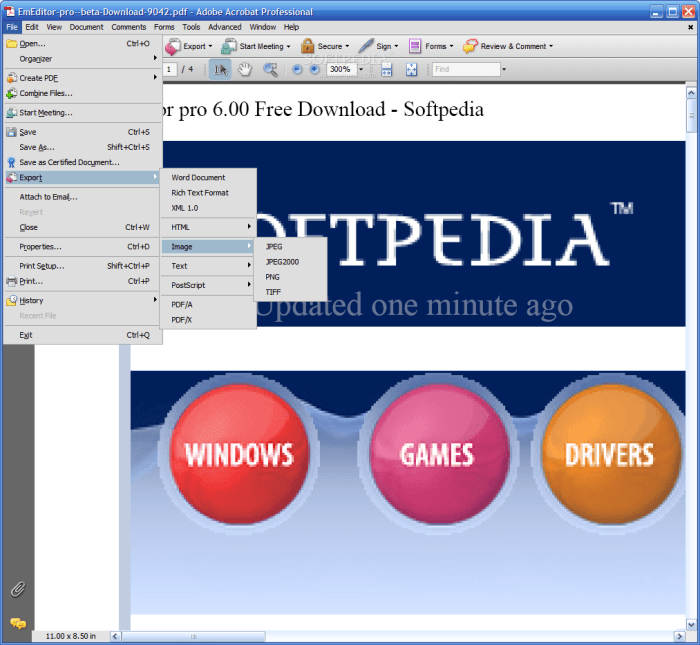
Task: Click the Fit Page icon
Action: pyautogui.click(x=411, y=69)
